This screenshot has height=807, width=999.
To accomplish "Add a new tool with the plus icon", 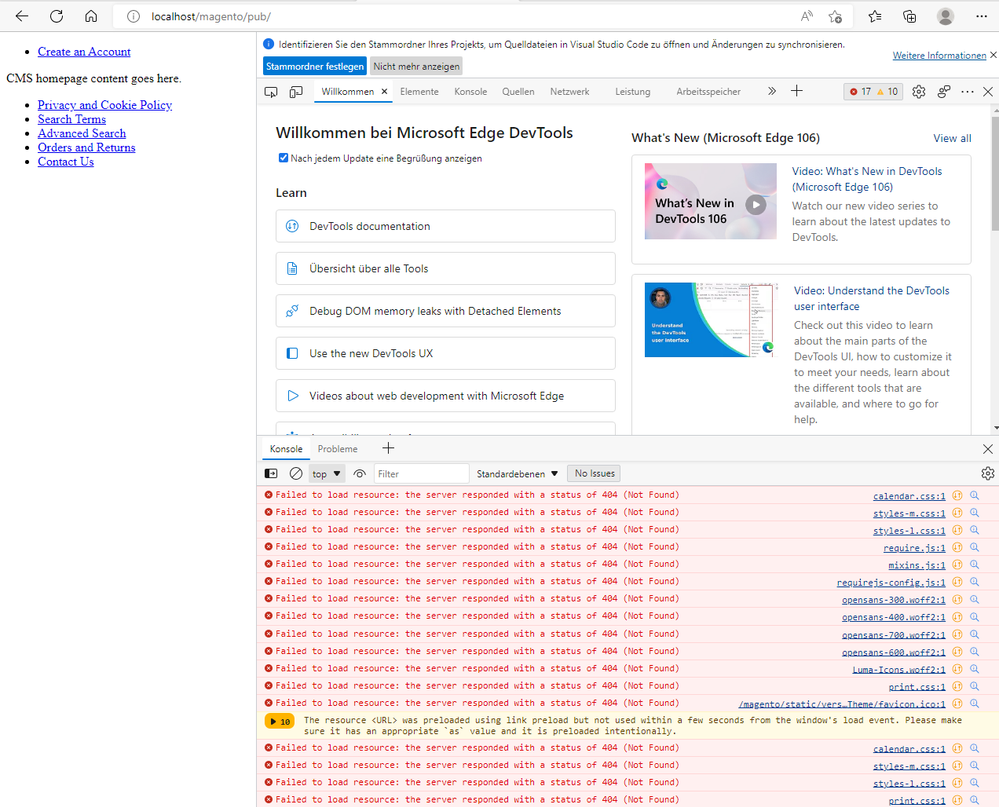I will 797,92.
